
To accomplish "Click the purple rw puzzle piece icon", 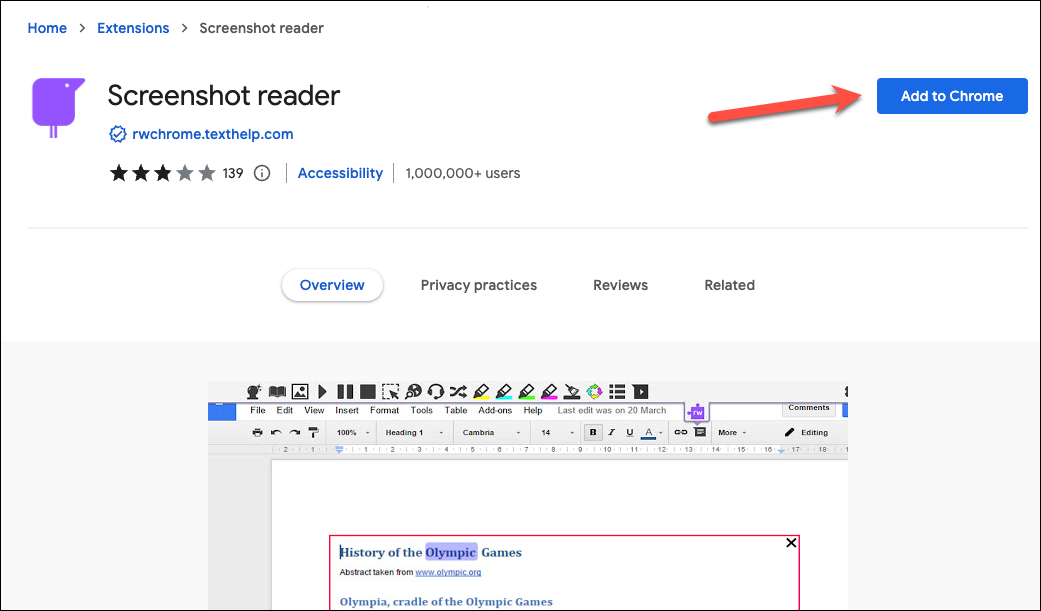I will (x=696, y=412).
